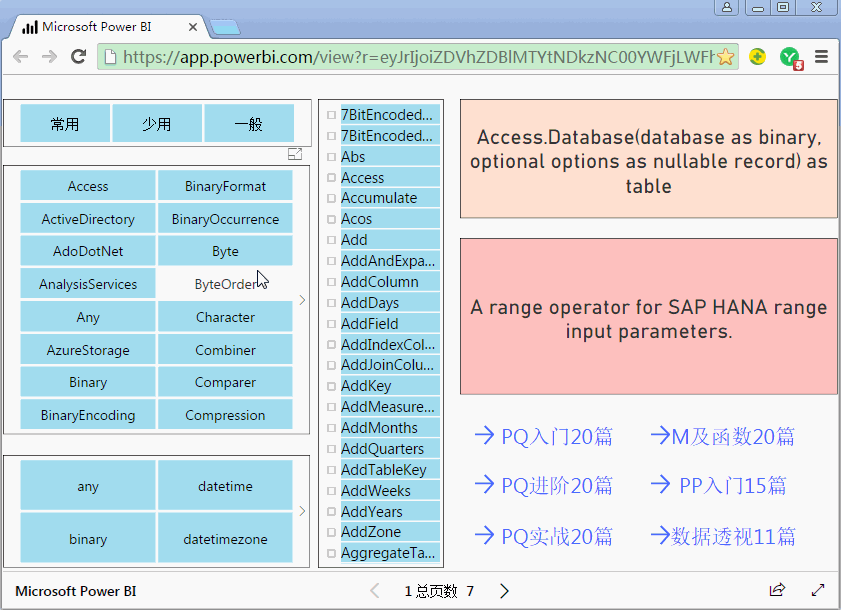The height and width of the screenshot is (610, 841).
Task: Click the user profile icon in title bar
Action: (x=727, y=7)
